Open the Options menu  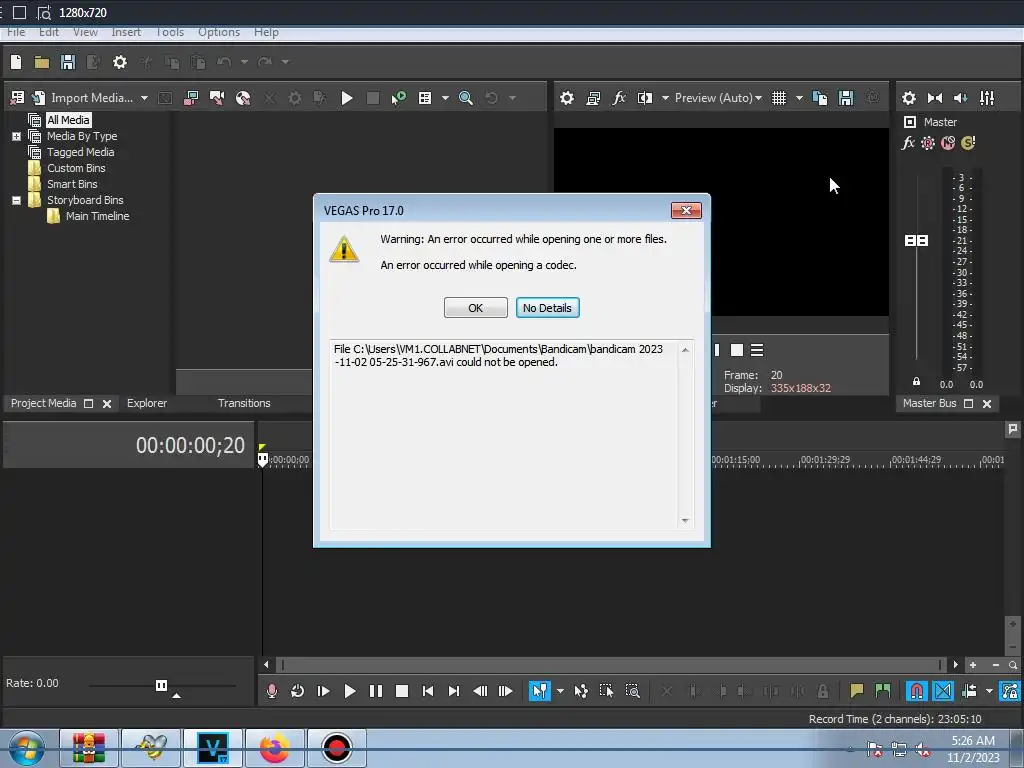tap(219, 32)
